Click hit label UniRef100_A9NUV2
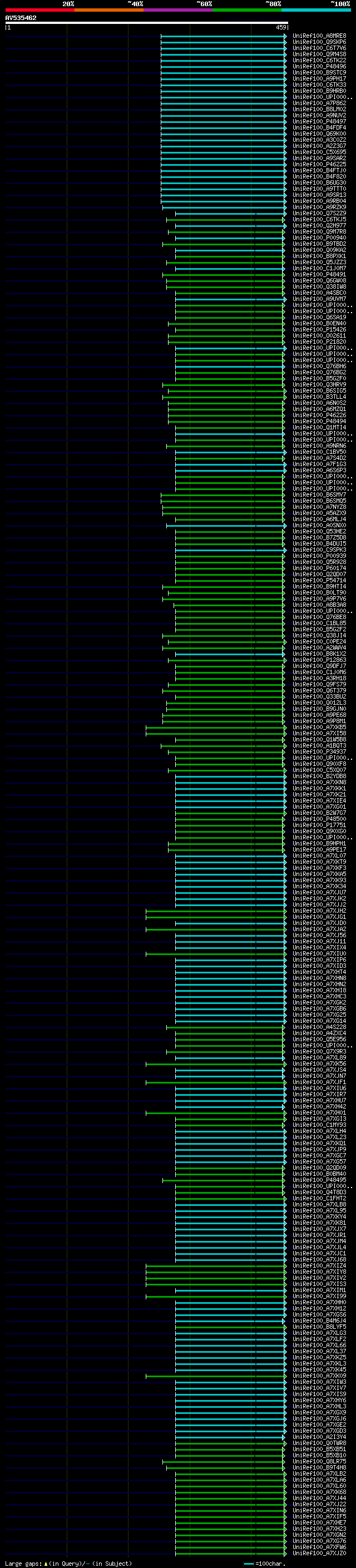This screenshot has height=1568, width=356. 319,115
